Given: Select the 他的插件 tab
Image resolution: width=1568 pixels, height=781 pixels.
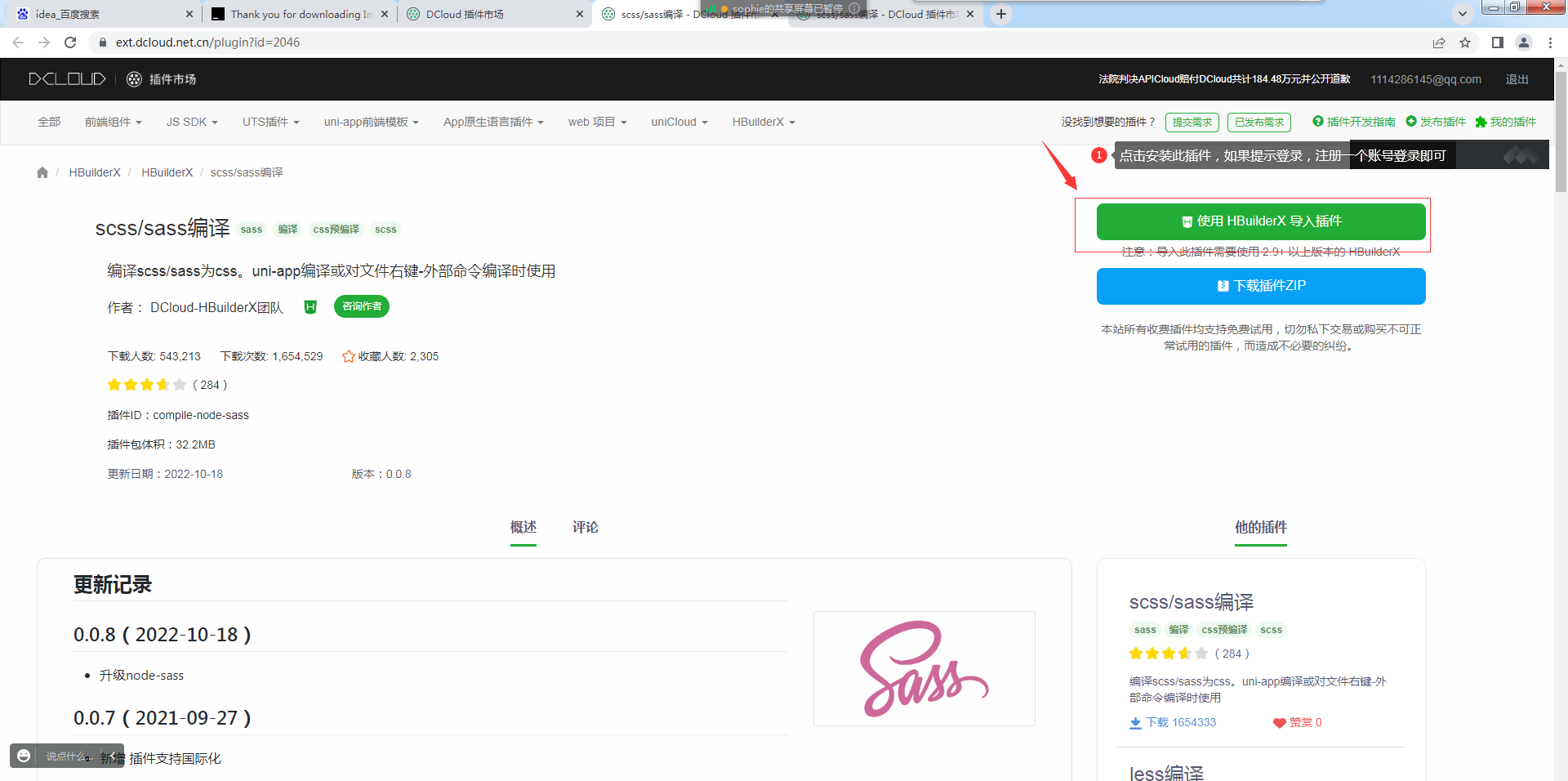Looking at the screenshot, I should coord(1261,528).
